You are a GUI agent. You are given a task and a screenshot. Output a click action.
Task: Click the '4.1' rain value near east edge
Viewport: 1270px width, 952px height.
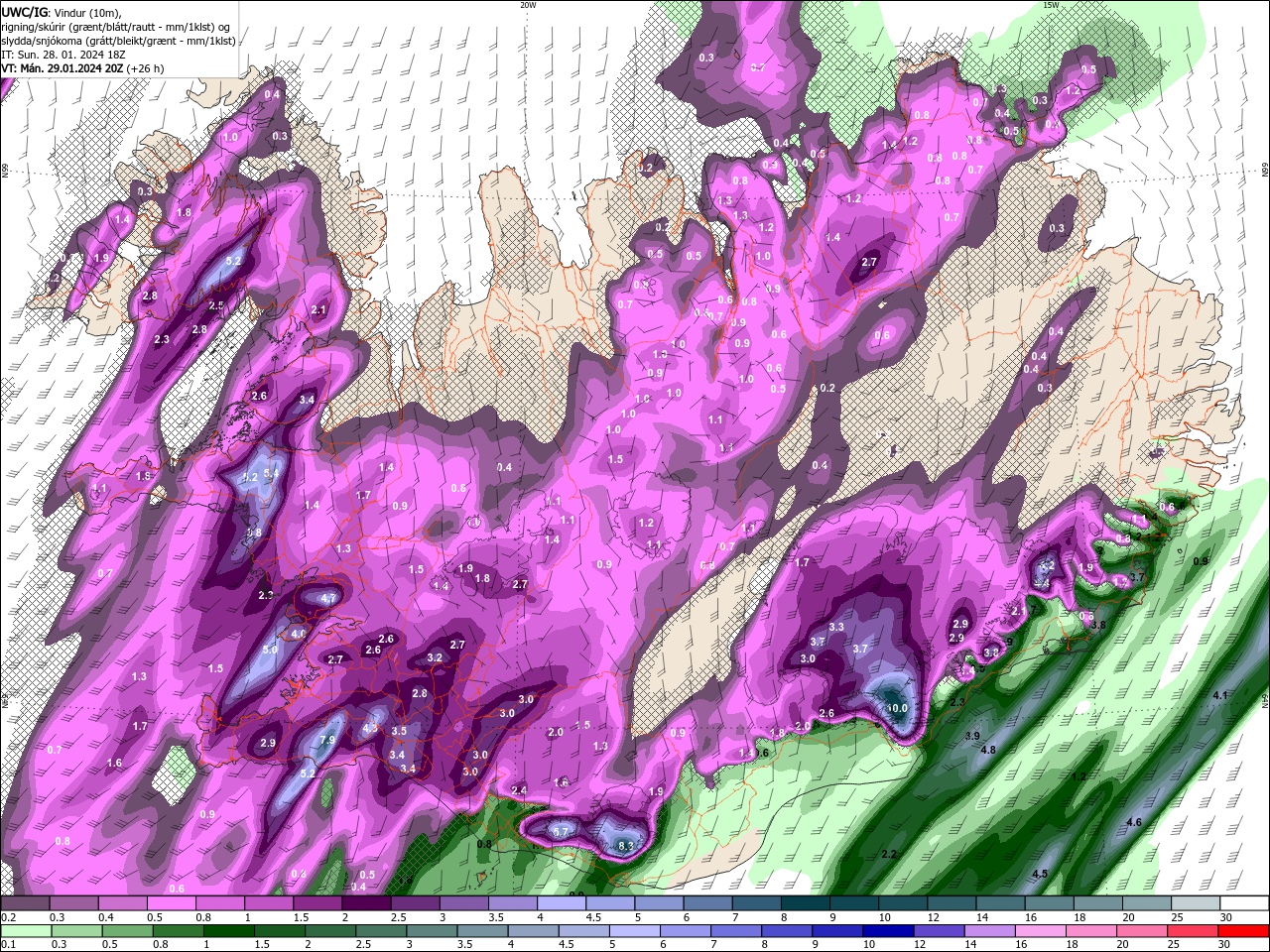click(1220, 695)
